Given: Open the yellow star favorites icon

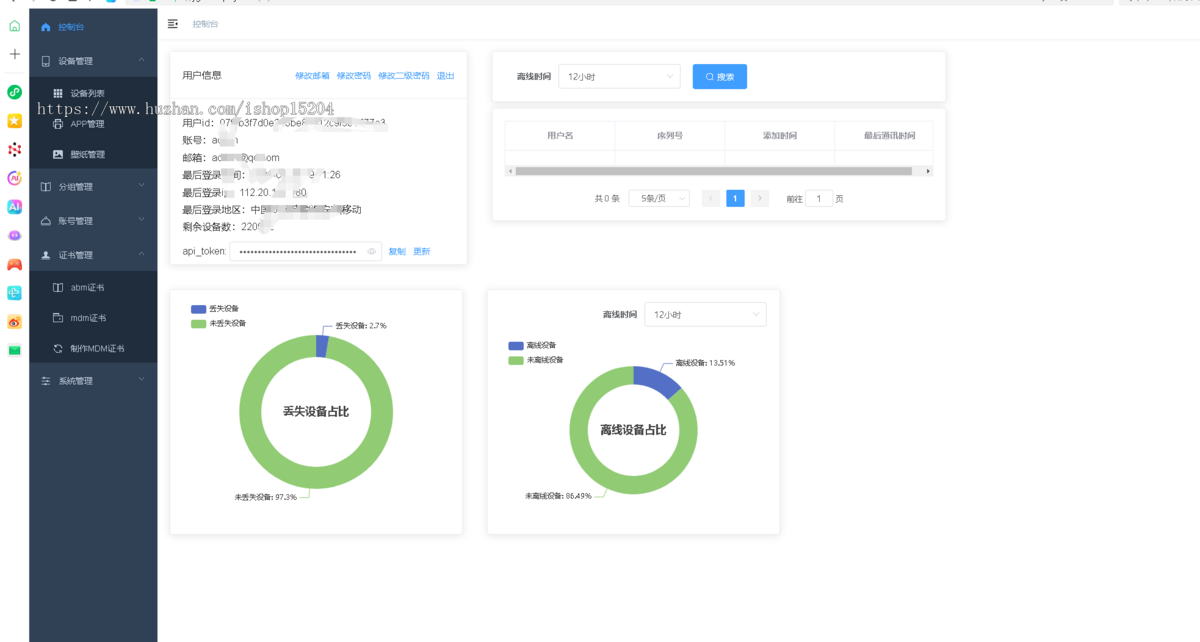Looking at the screenshot, I should pos(14,121).
